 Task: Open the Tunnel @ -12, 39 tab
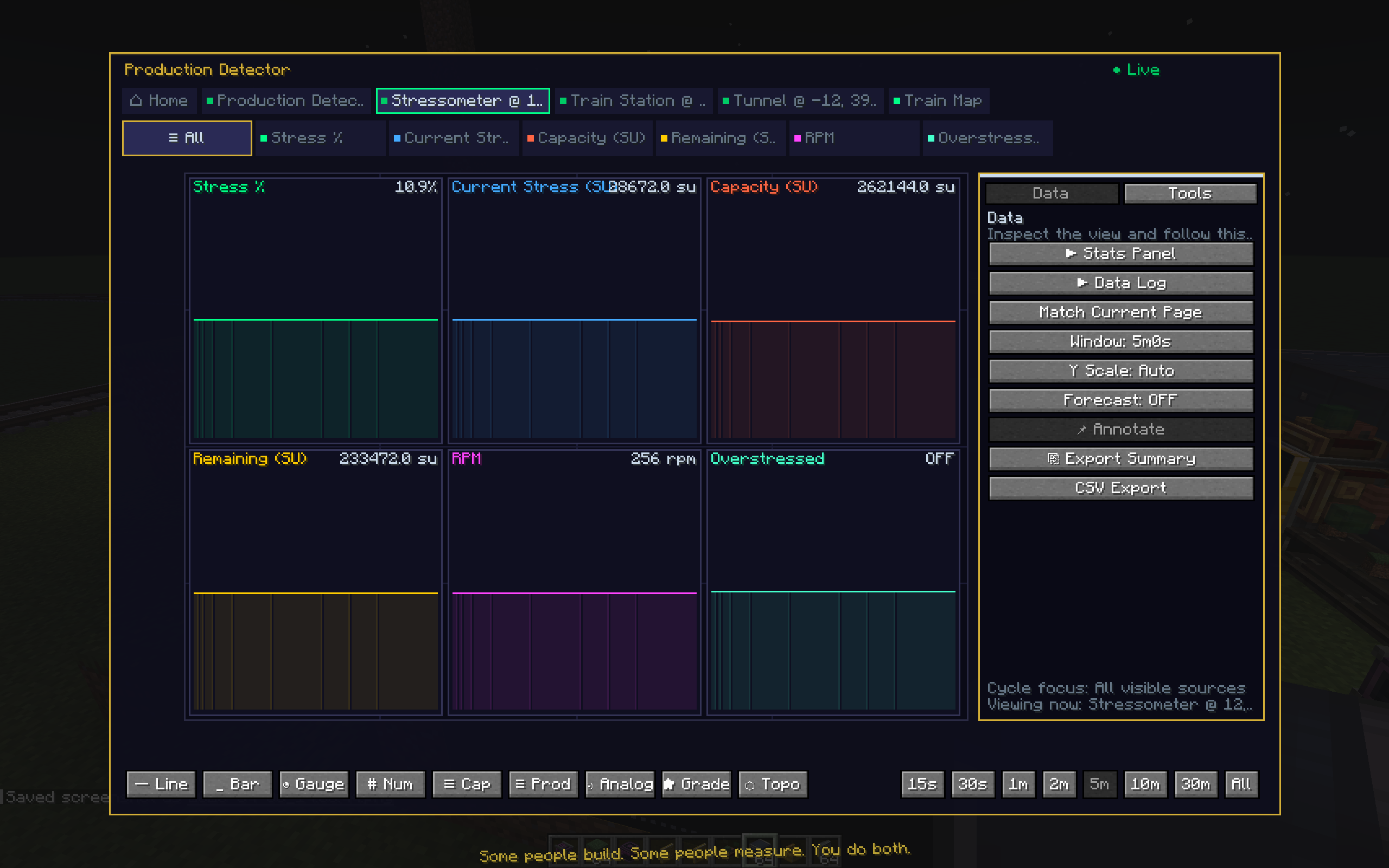point(800,100)
